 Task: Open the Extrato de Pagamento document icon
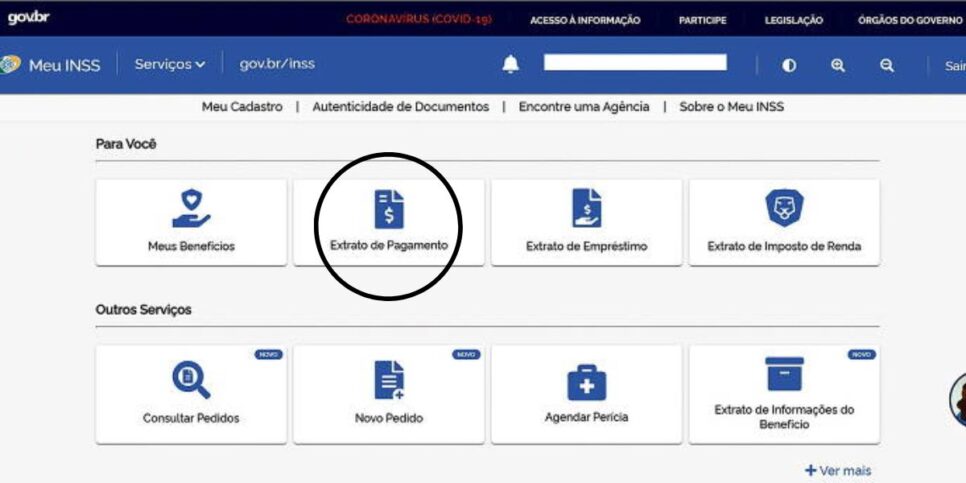[x=389, y=209]
